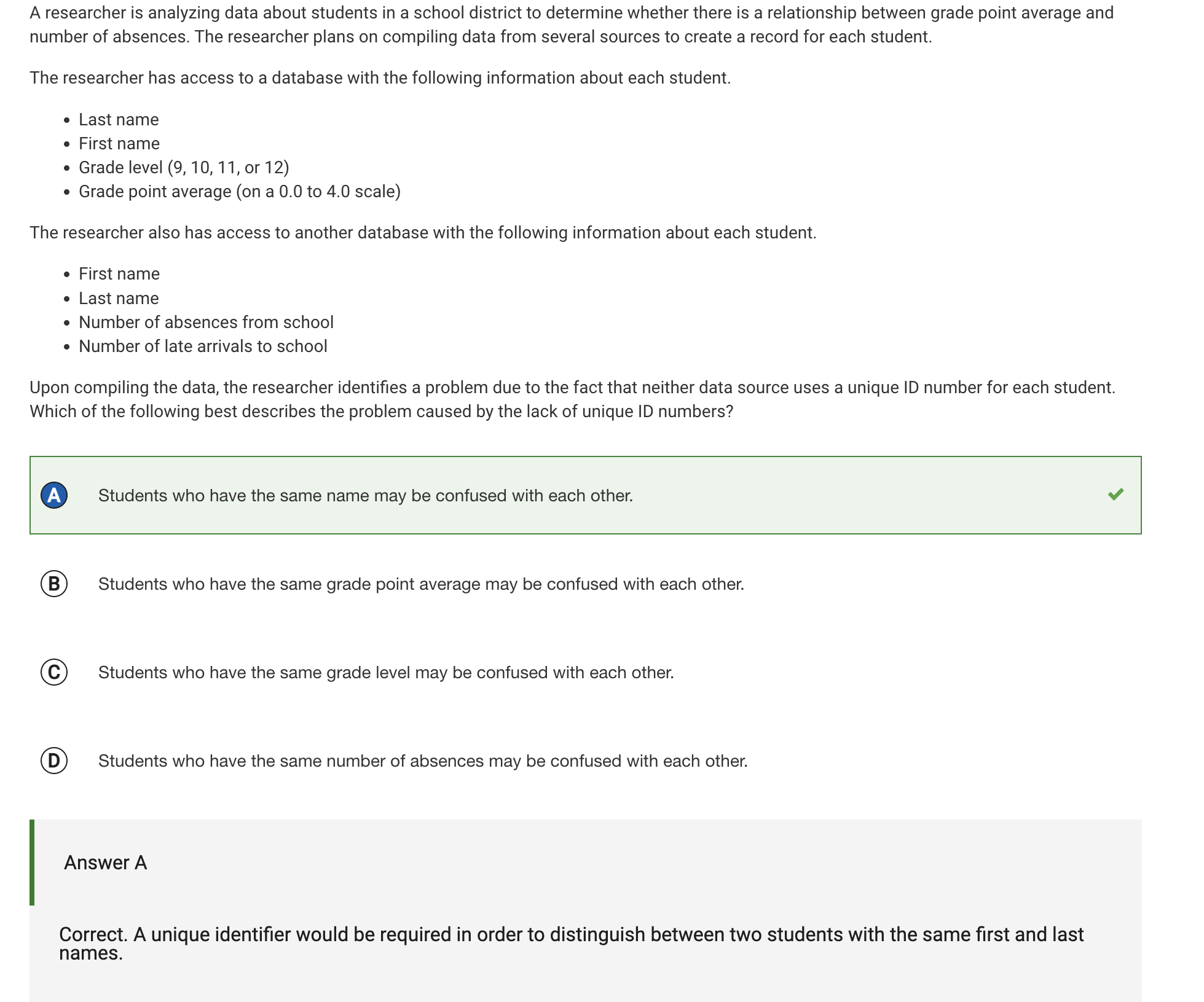Image resolution: width=1204 pixels, height=1002 pixels.
Task: Click the green bar beside Answer A
Action: pos(32,863)
